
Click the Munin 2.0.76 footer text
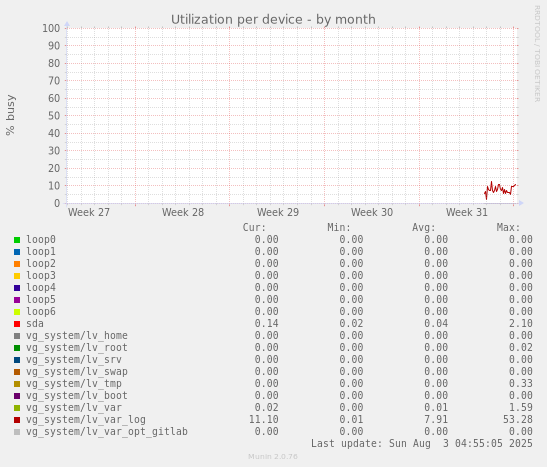click(273, 457)
